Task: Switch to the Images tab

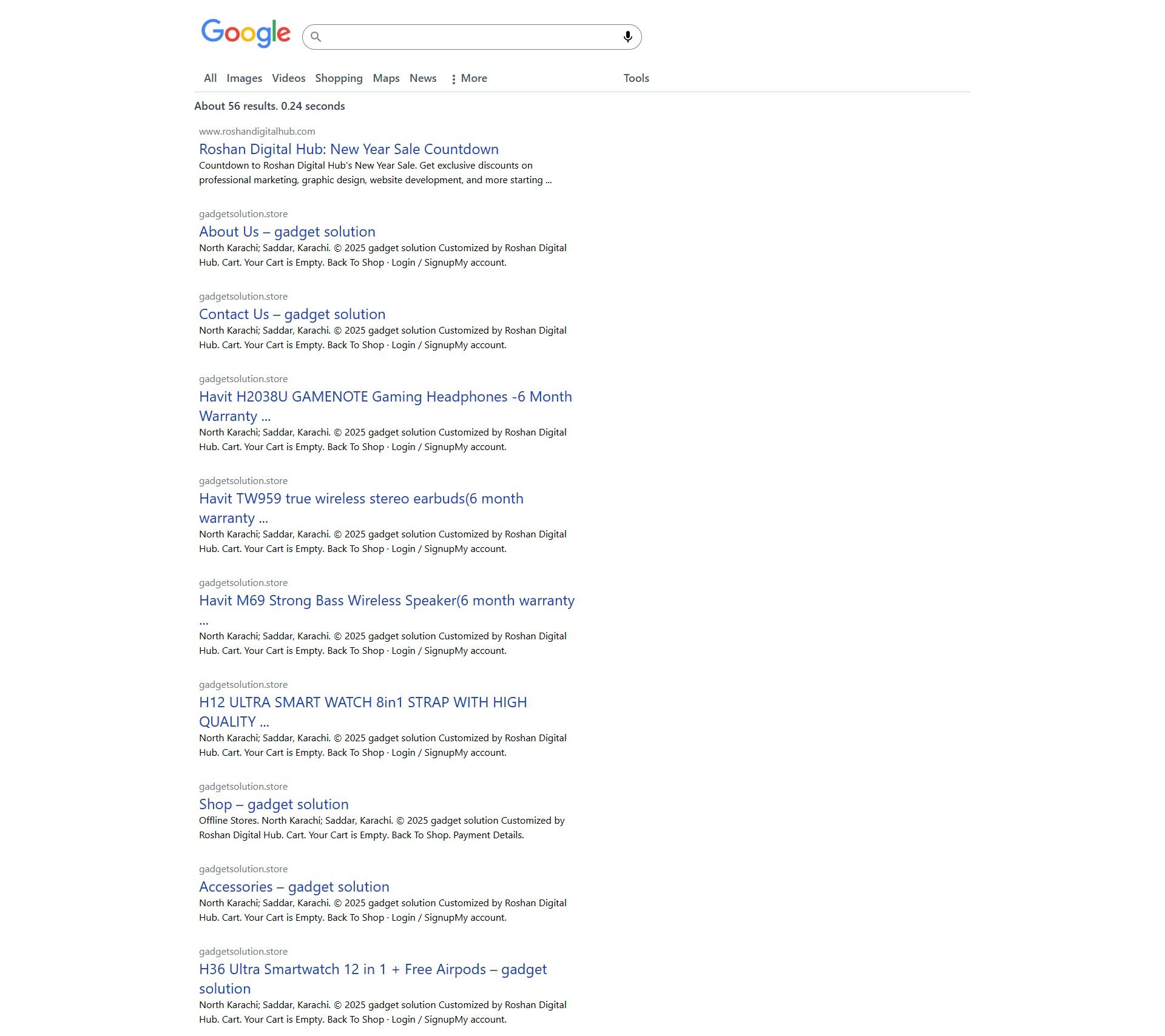Action: [244, 78]
